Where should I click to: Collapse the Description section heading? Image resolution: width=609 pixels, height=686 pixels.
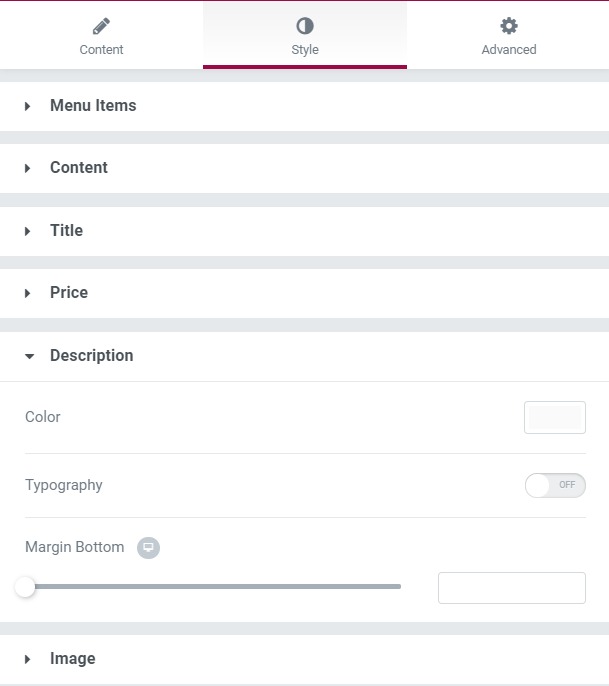click(304, 356)
